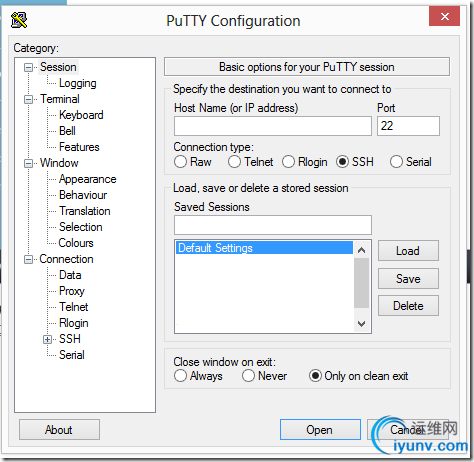
Task: Open the Terminal category
Action: (x=60, y=99)
